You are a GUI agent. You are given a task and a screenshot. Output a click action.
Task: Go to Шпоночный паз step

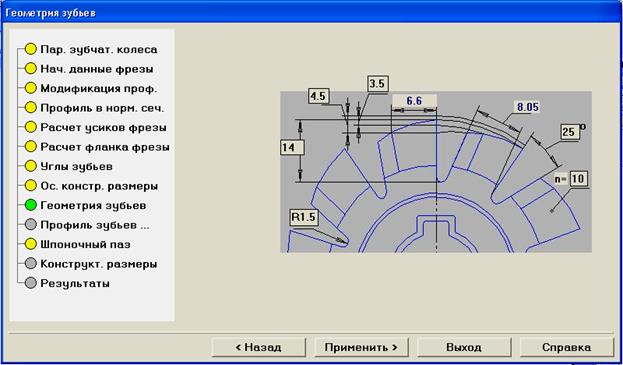click(x=85, y=245)
